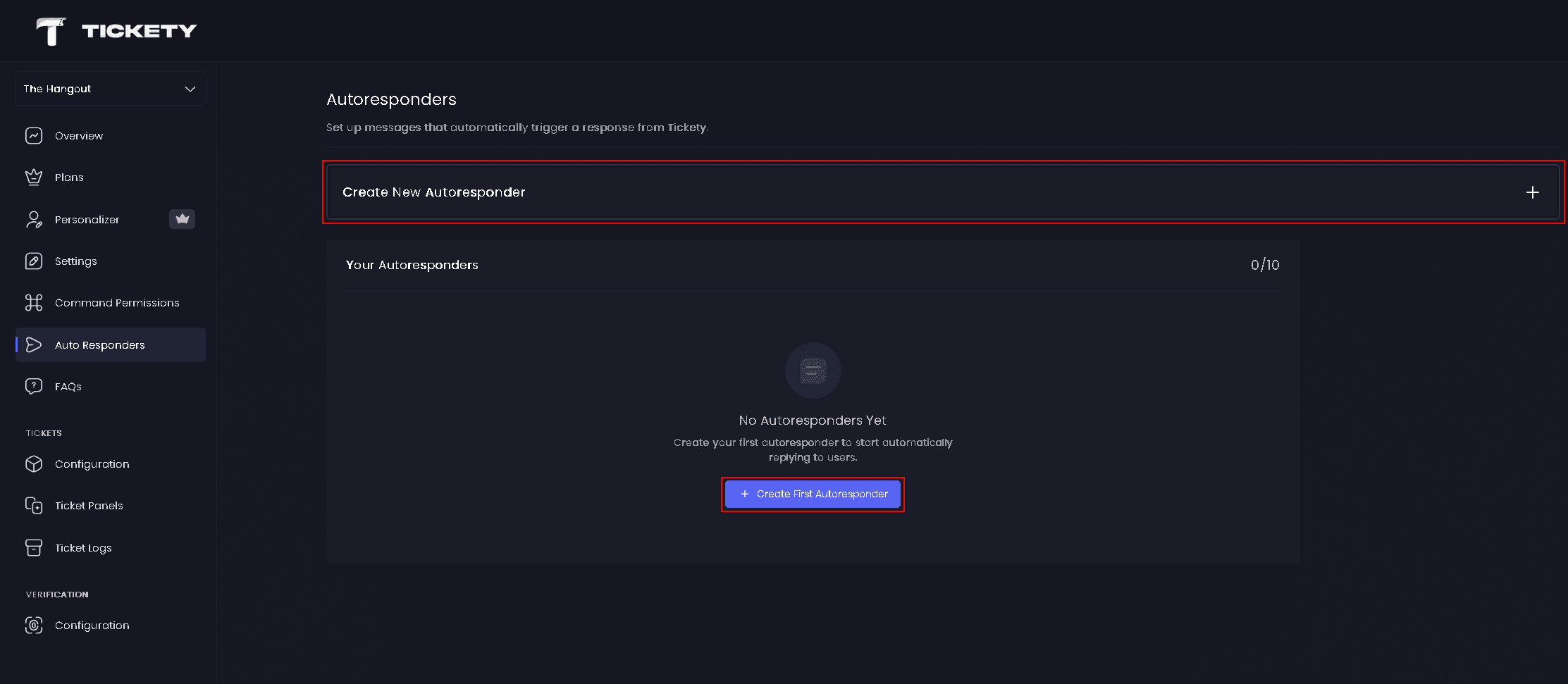Click the Personalizer person icon

(x=34, y=219)
